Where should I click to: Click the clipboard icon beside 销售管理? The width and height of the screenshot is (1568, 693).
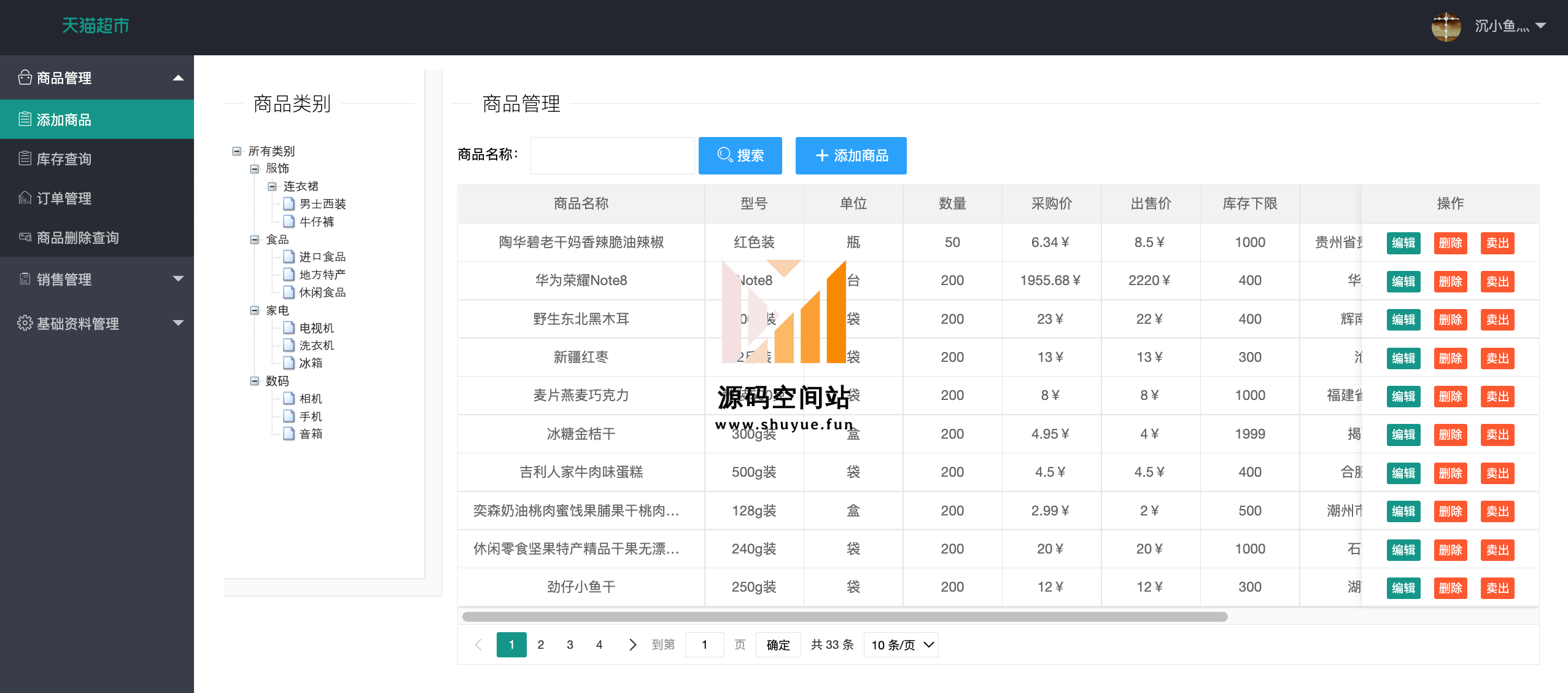(25, 279)
